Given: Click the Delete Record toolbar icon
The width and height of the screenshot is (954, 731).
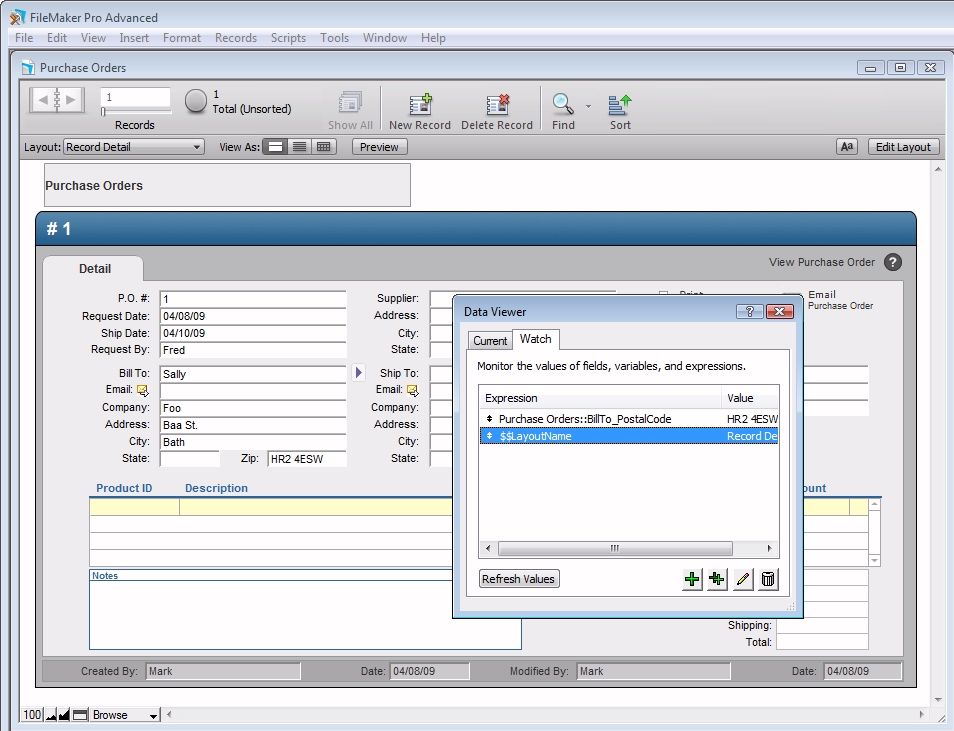Looking at the screenshot, I should pos(497,104).
